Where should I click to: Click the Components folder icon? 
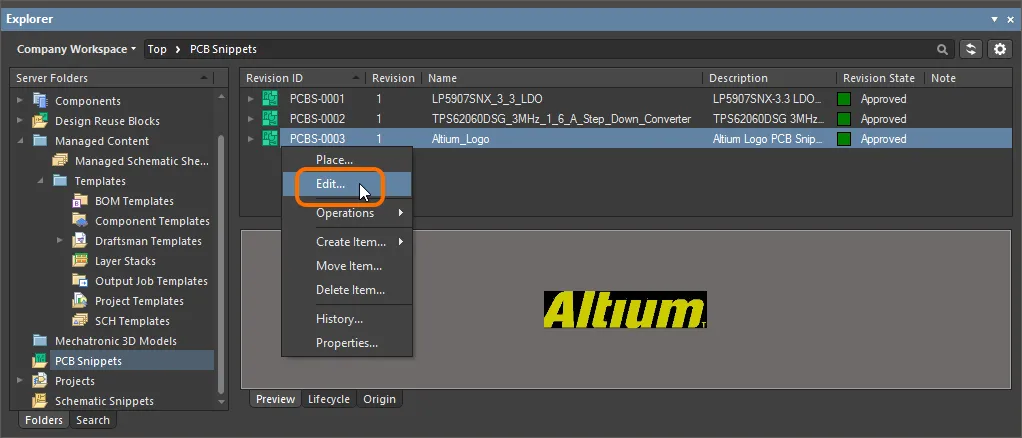pos(40,101)
